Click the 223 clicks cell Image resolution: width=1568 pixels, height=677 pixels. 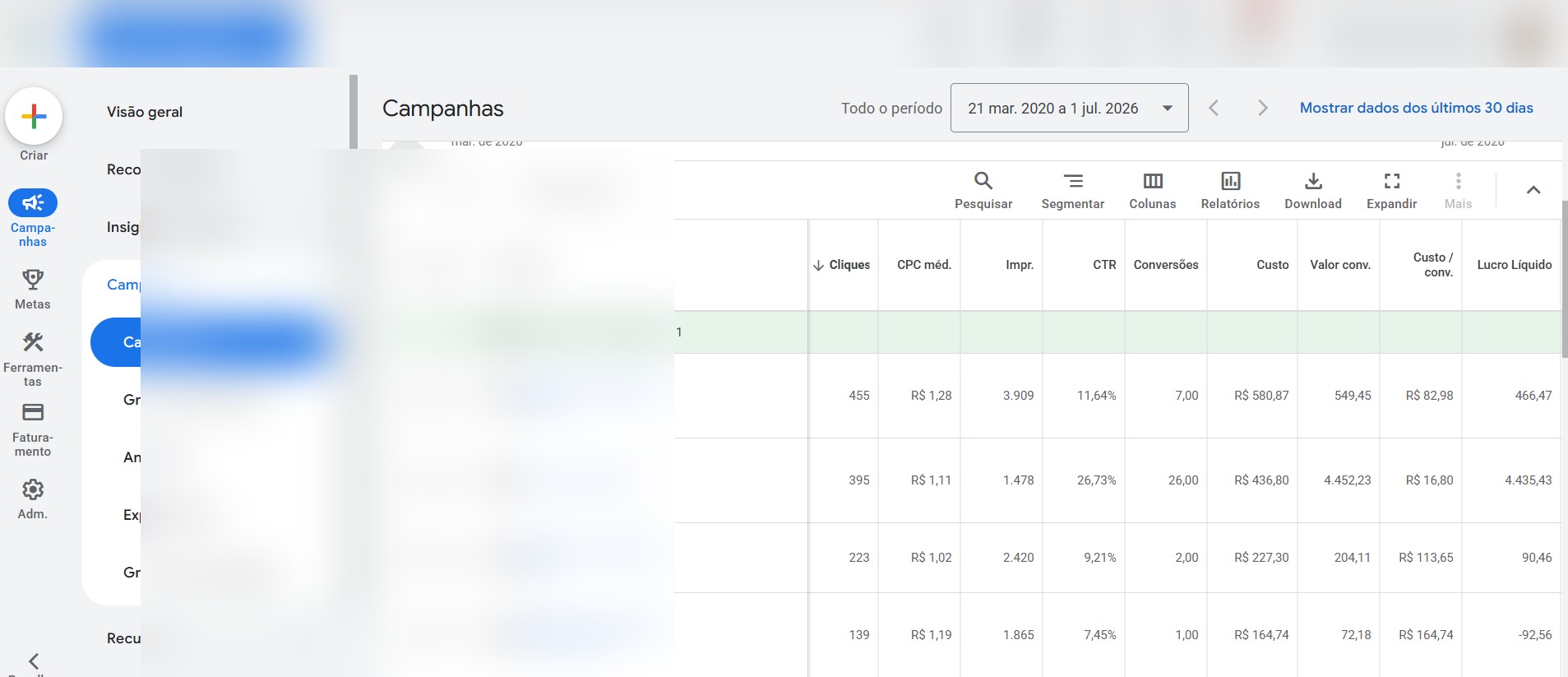(x=859, y=558)
